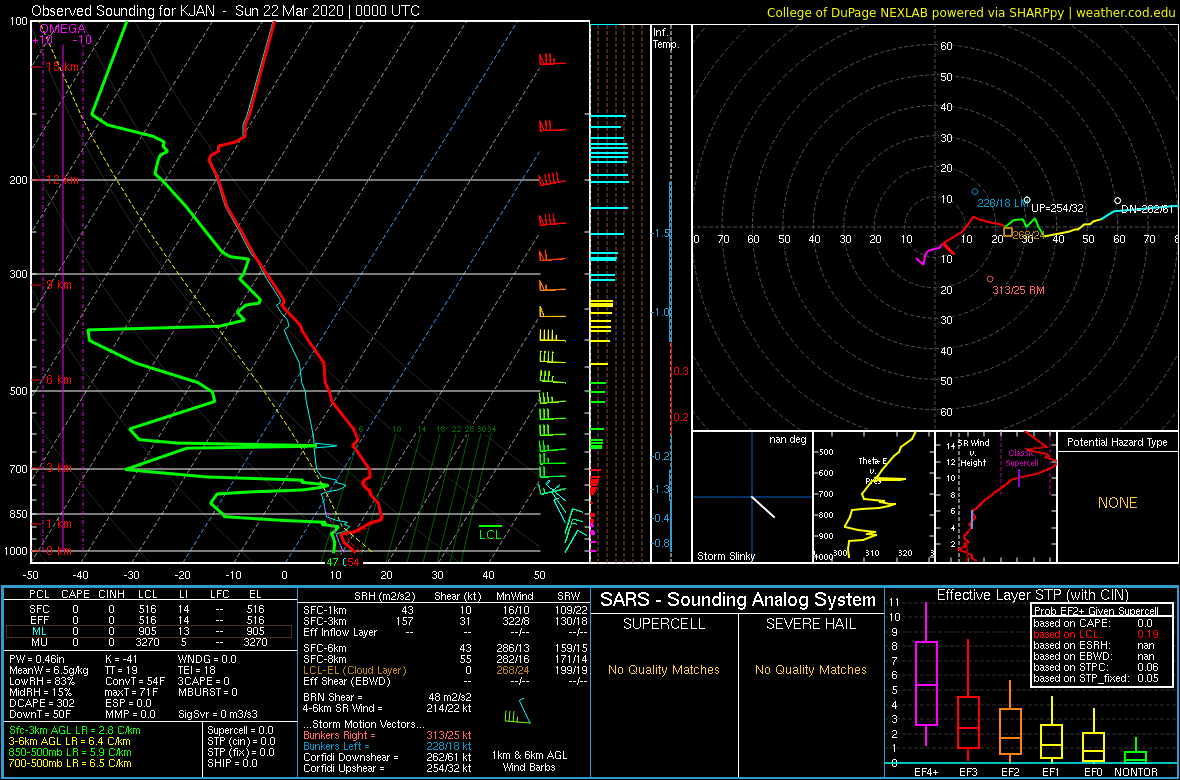Click the white line in Storm Slinky panel
This screenshot has height=780, width=1180.
(x=763, y=507)
